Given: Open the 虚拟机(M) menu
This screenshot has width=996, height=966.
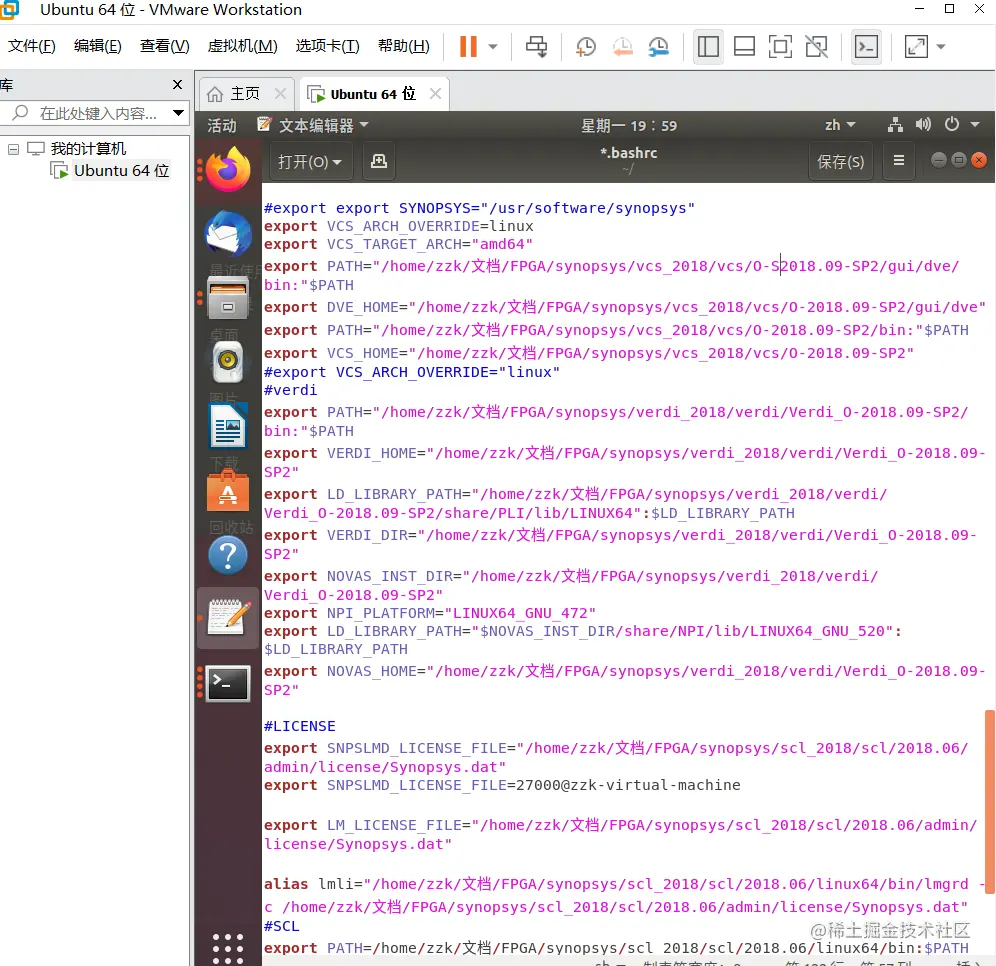Looking at the screenshot, I should pos(243,46).
